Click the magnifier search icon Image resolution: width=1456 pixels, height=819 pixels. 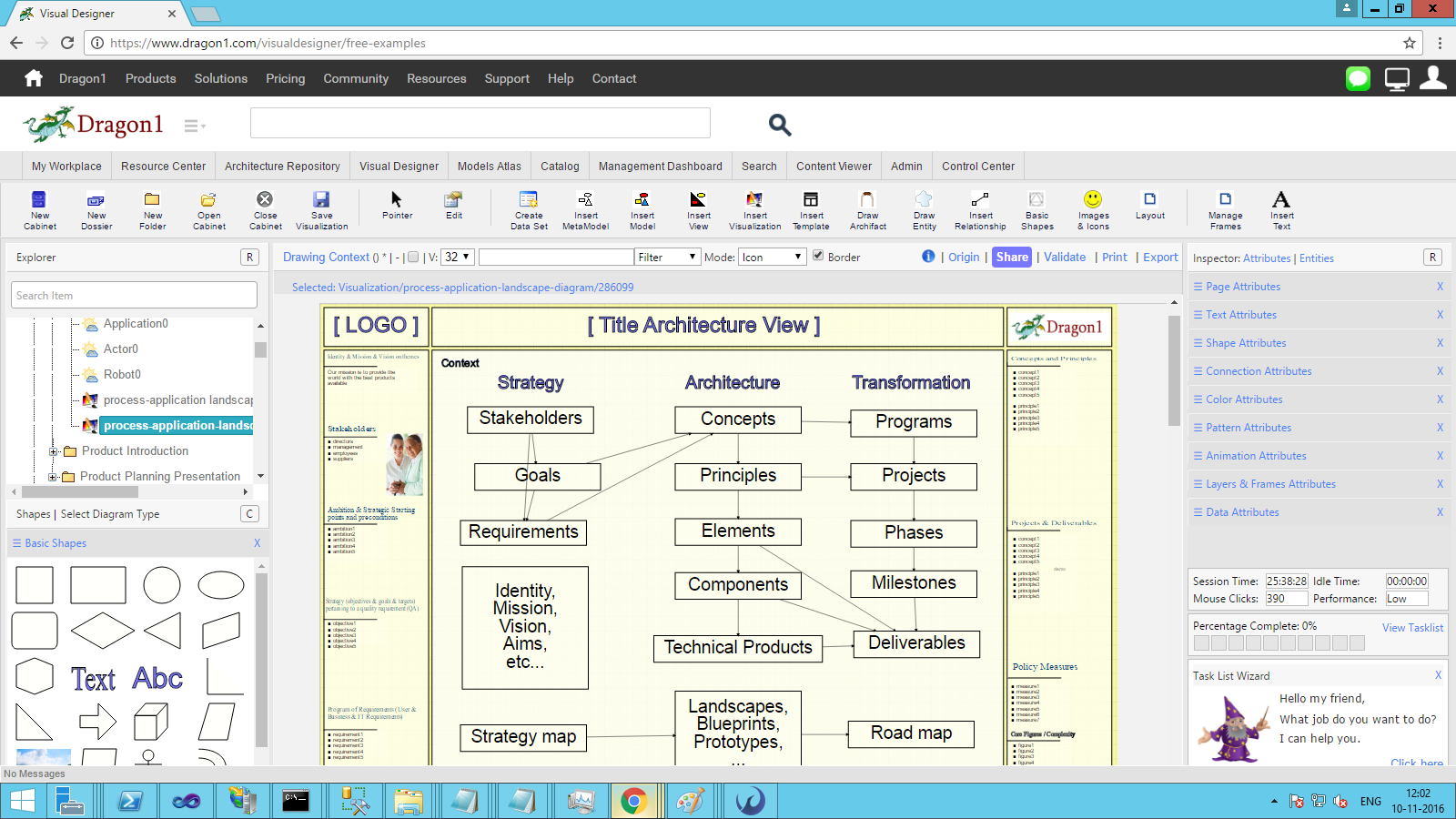click(x=780, y=125)
